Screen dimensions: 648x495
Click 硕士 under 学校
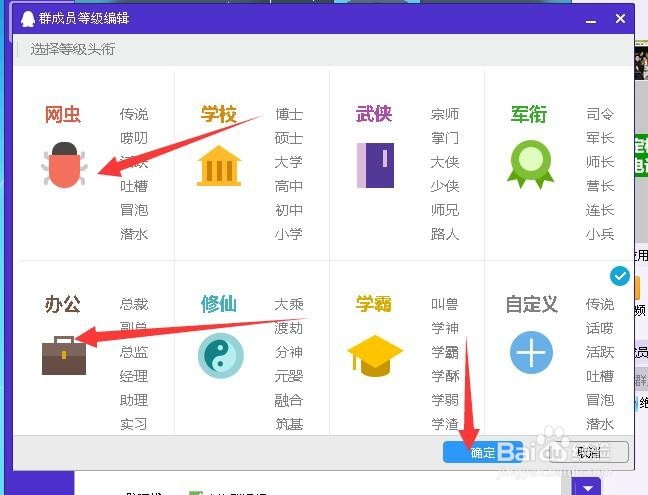click(x=289, y=138)
